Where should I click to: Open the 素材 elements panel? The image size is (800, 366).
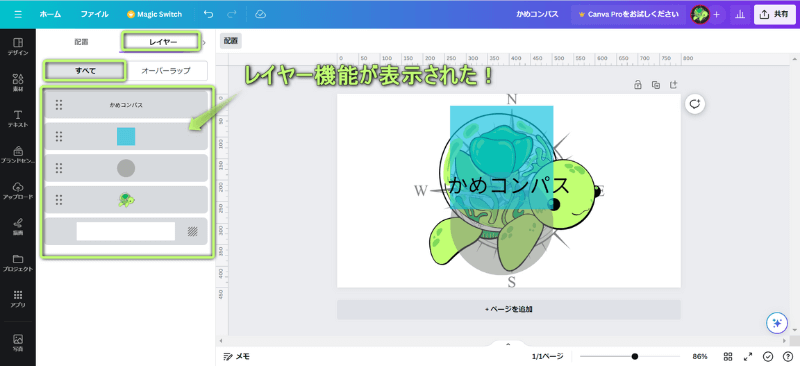pos(18,82)
